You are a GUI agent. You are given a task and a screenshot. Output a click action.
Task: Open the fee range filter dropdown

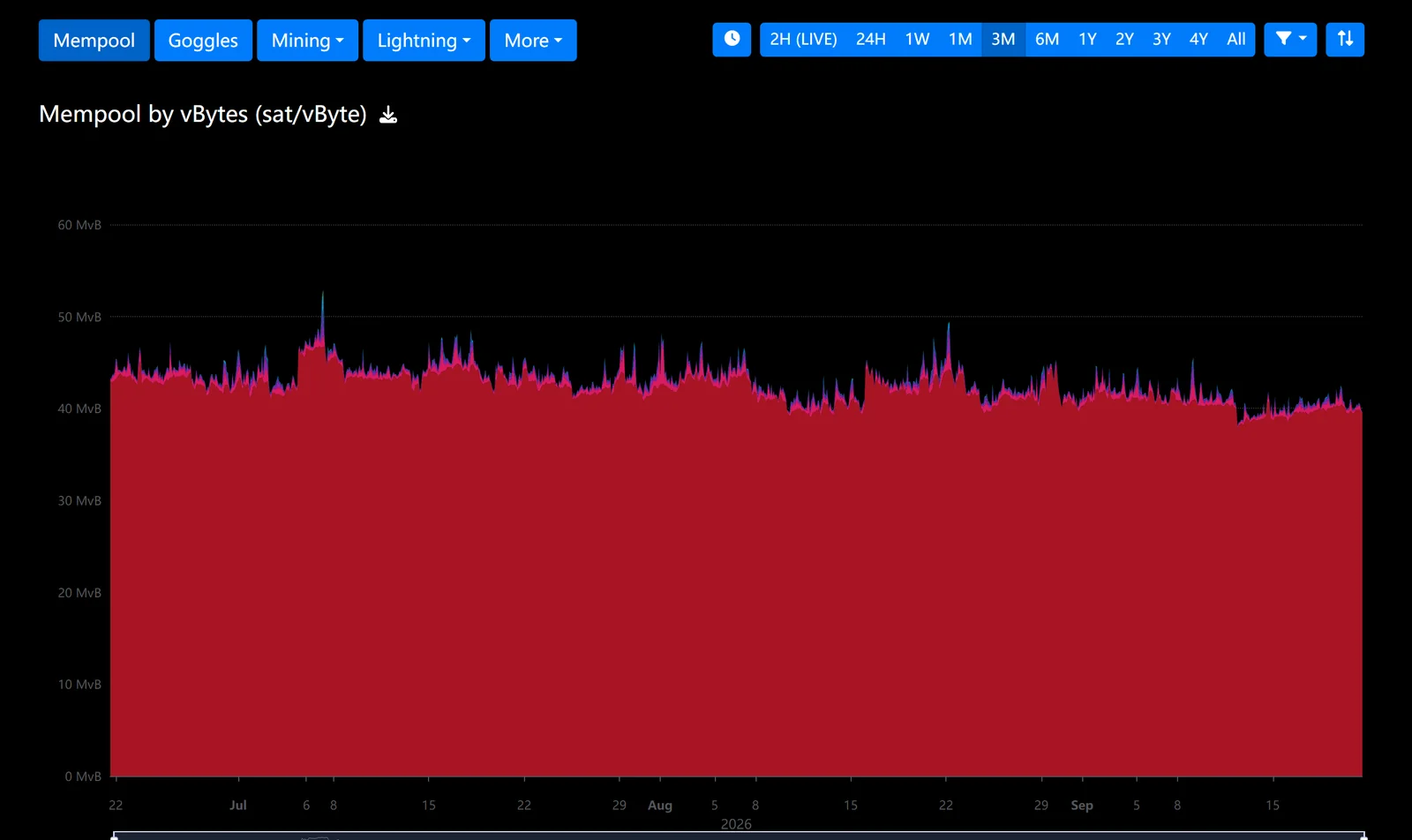tap(1290, 40)
